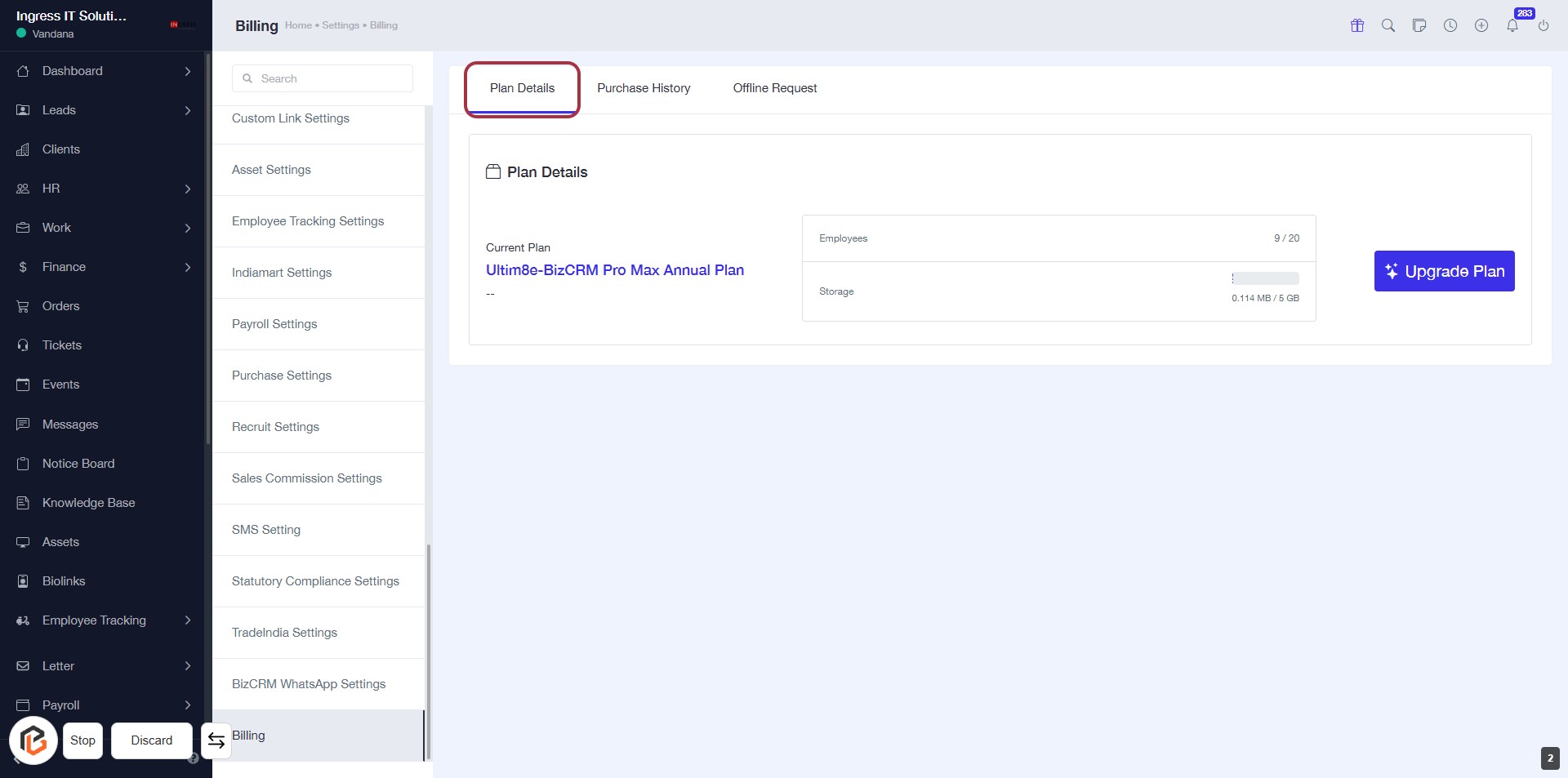Expand the Leads menu chevron

(x=188, y=110)
